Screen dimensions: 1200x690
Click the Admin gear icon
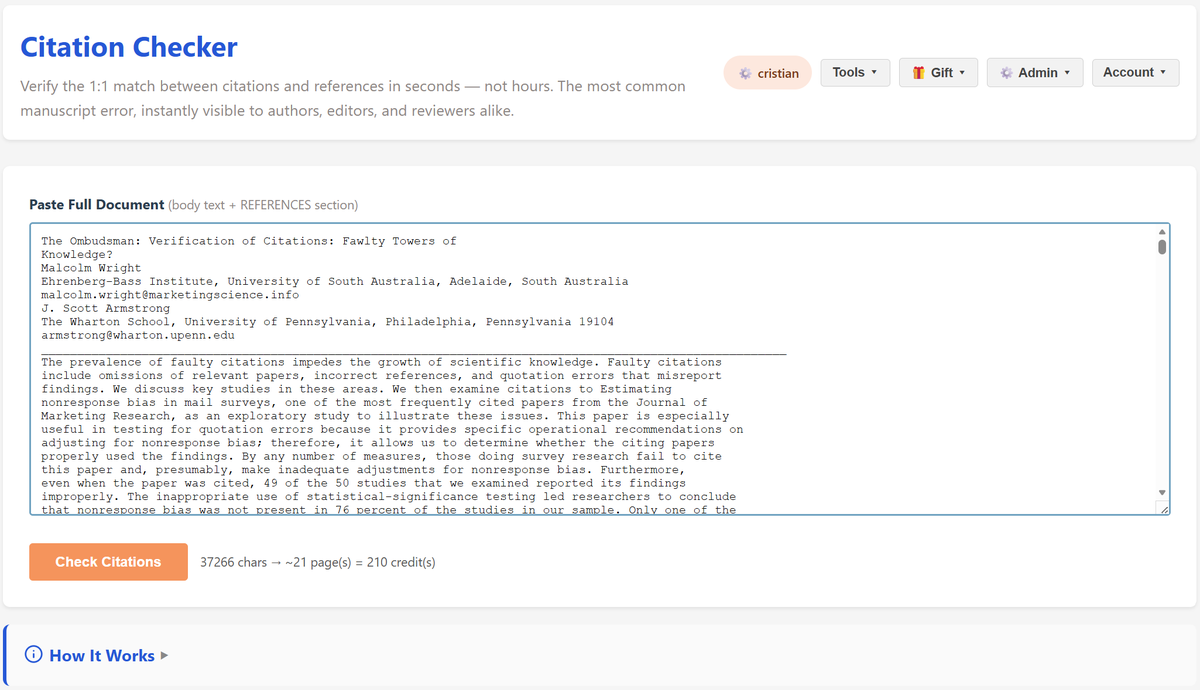point(1006,72)
